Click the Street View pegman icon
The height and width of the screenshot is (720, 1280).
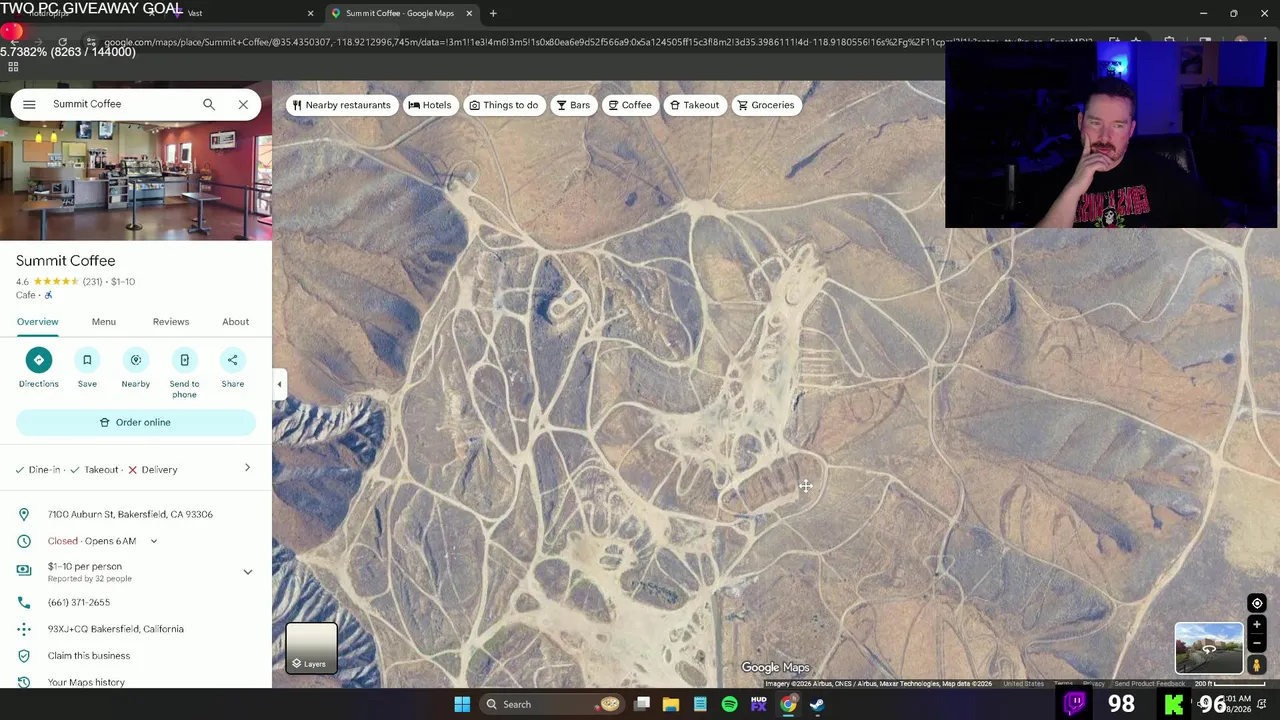[1257, 664]
